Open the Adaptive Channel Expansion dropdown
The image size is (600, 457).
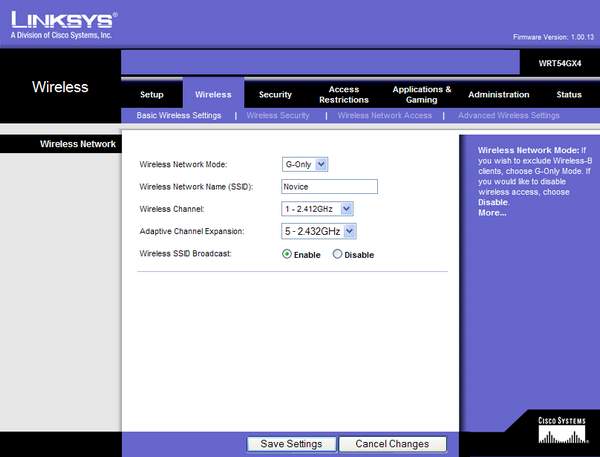click(319, 231)
